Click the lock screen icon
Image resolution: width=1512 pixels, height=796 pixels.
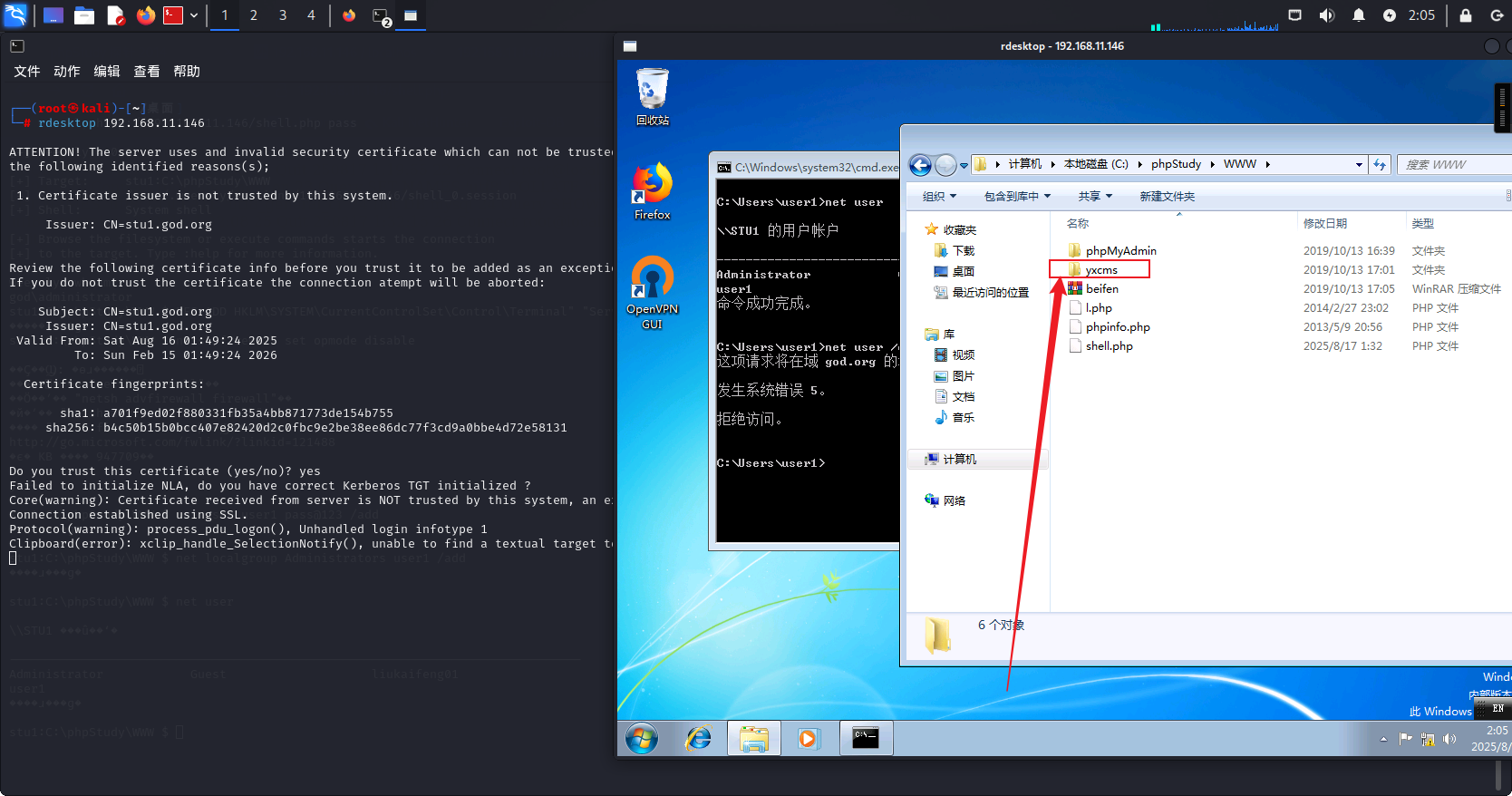[x=1465, y=15]
